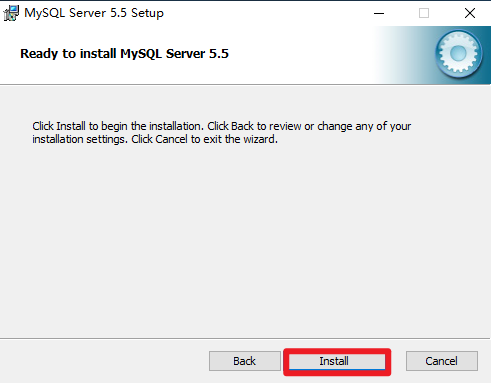Click the gear logo in the banner

coord(459,53)
